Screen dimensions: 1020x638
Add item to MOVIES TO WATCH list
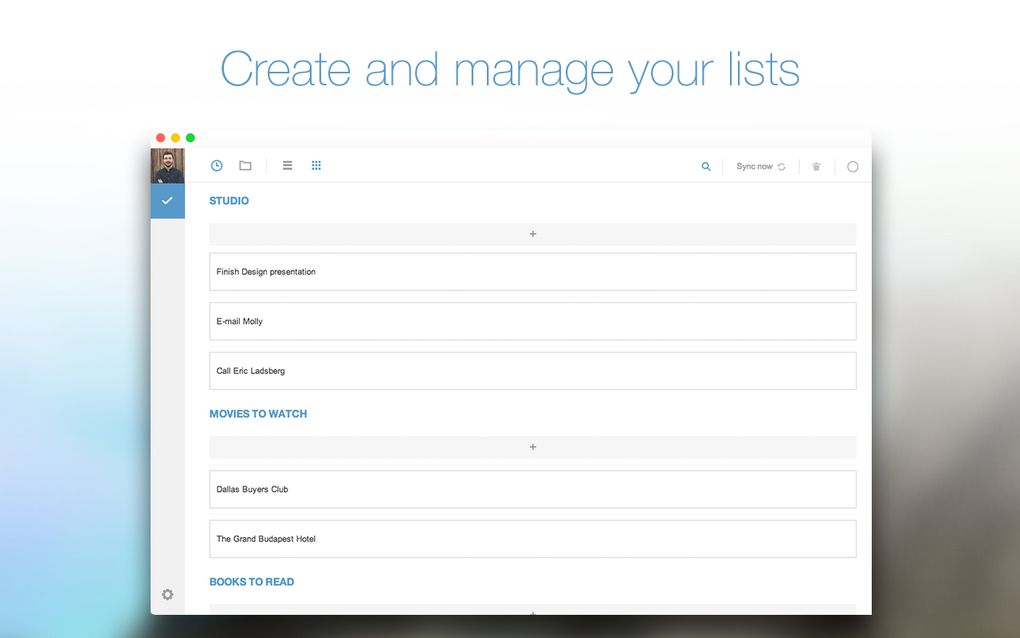click(532, 447)
